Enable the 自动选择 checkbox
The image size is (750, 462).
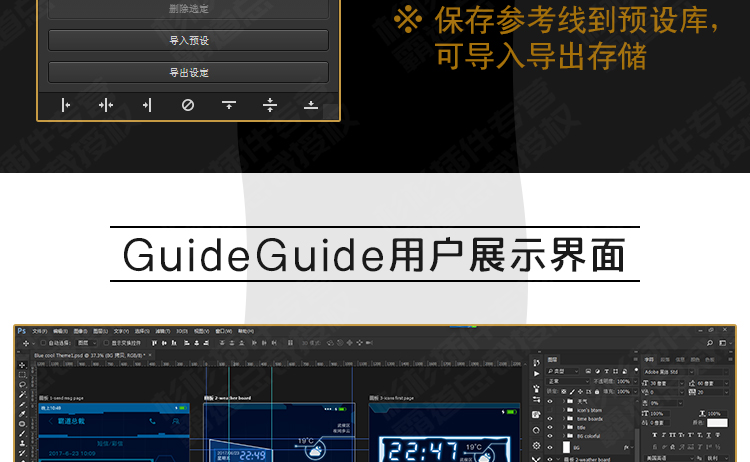[x=43, y=343]
